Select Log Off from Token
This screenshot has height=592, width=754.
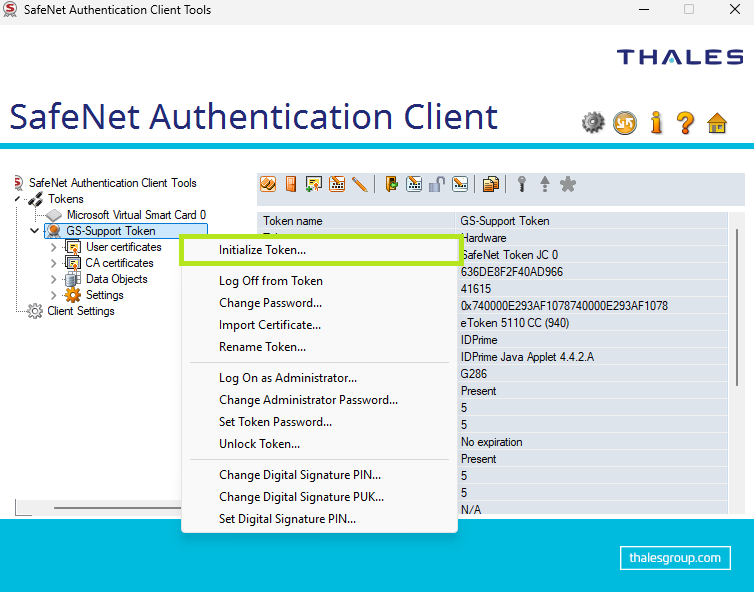[319, 281]
